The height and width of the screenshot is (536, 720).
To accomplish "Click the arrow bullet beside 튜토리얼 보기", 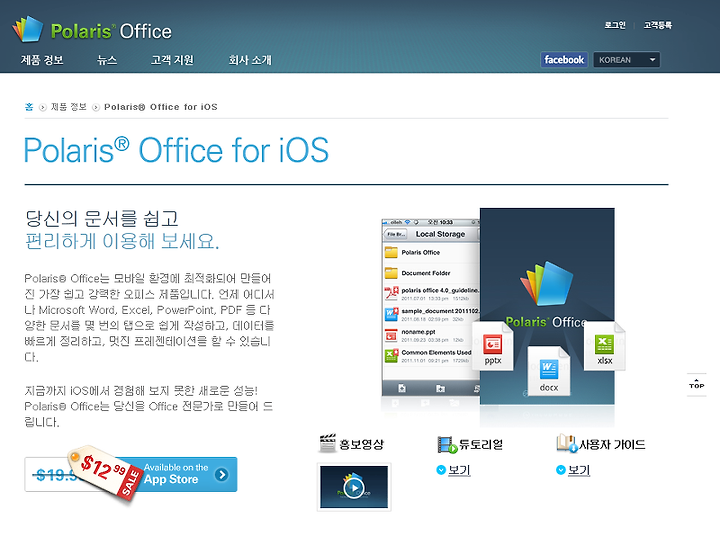I will [441, 470].
